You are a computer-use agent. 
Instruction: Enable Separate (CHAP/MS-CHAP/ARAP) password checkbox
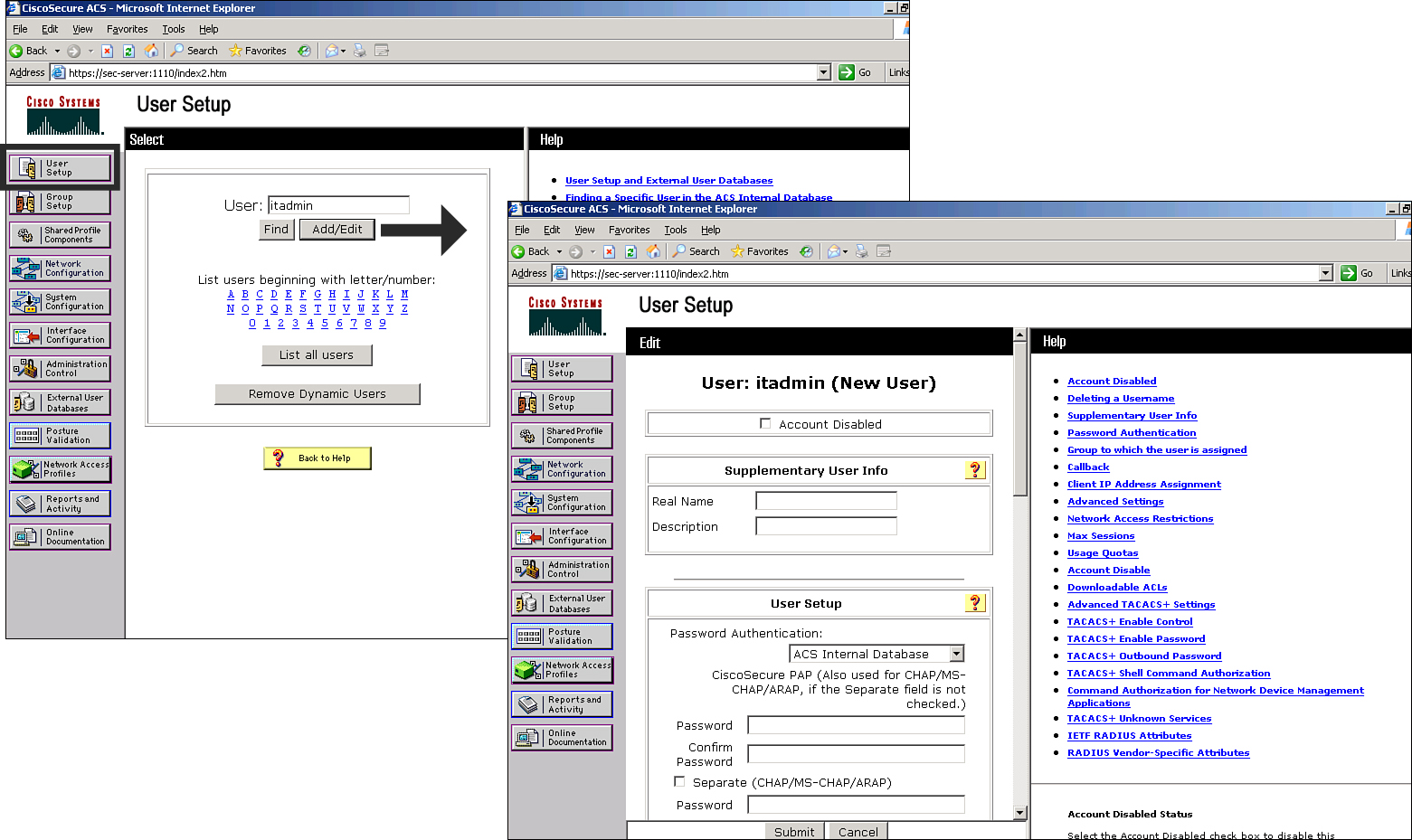pos(679,781)
